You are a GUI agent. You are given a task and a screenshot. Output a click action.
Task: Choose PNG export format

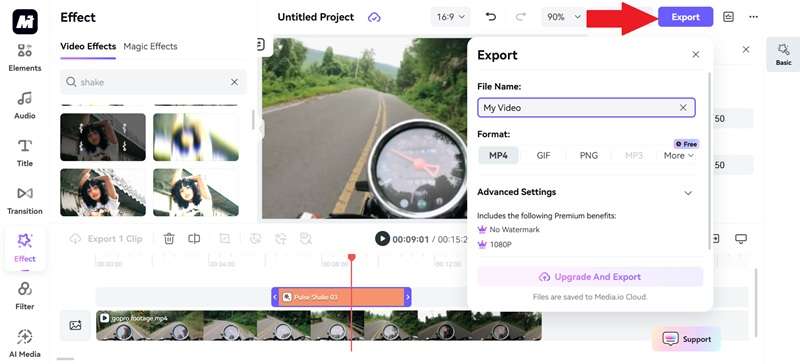589,156
